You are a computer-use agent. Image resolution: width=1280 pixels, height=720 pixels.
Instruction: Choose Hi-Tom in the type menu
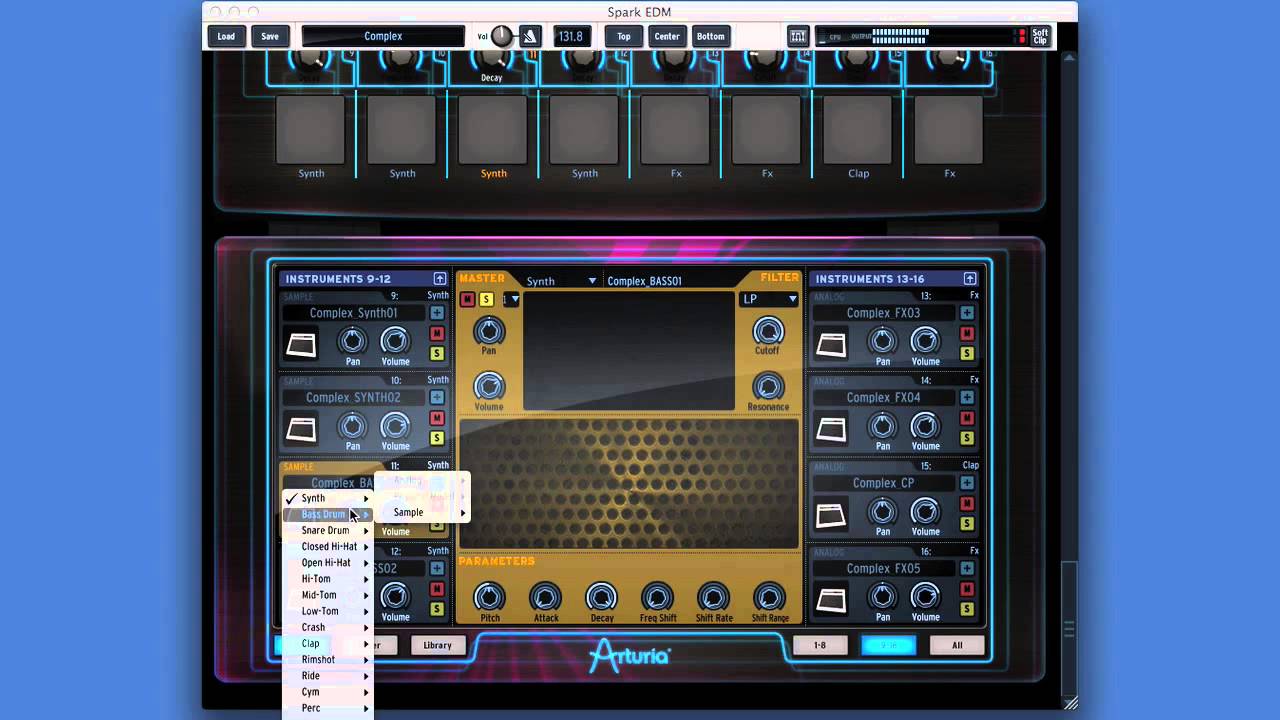(x=328, y=579)
